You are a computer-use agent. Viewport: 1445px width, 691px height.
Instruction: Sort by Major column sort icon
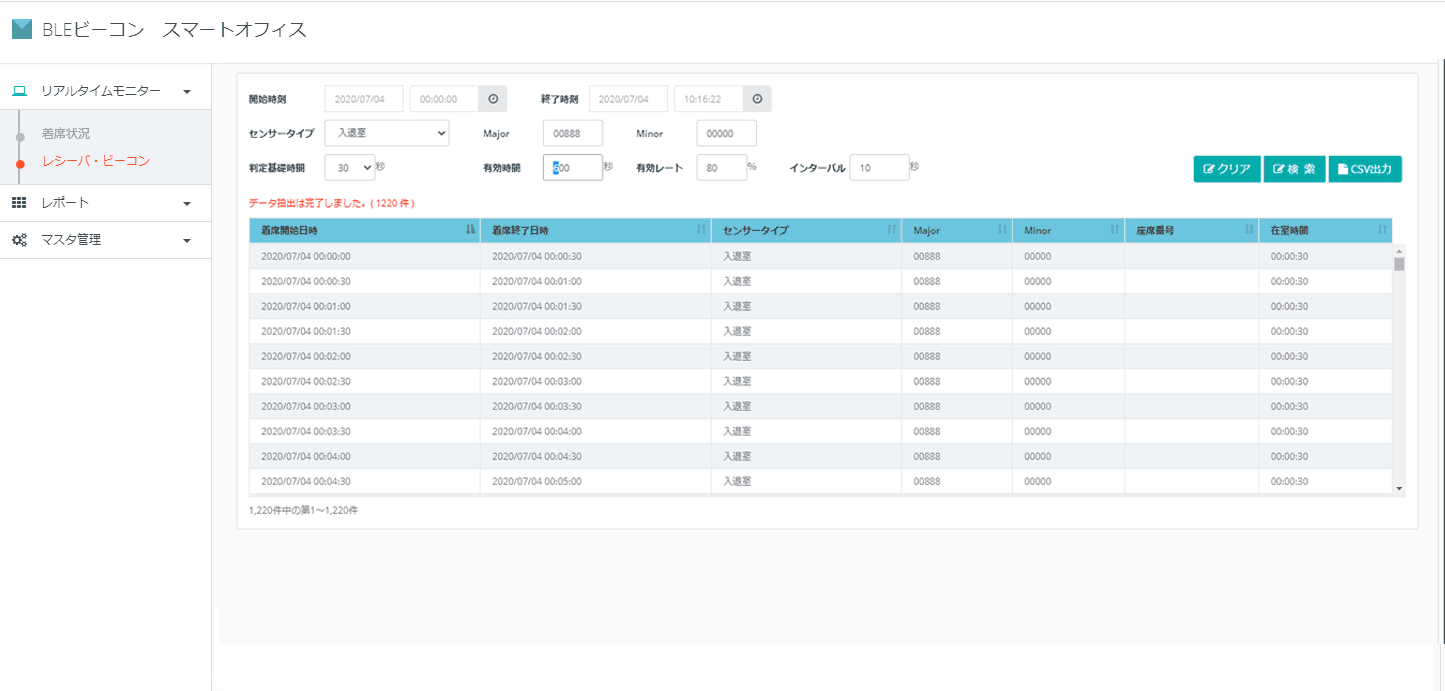(x=1002, y=230)
